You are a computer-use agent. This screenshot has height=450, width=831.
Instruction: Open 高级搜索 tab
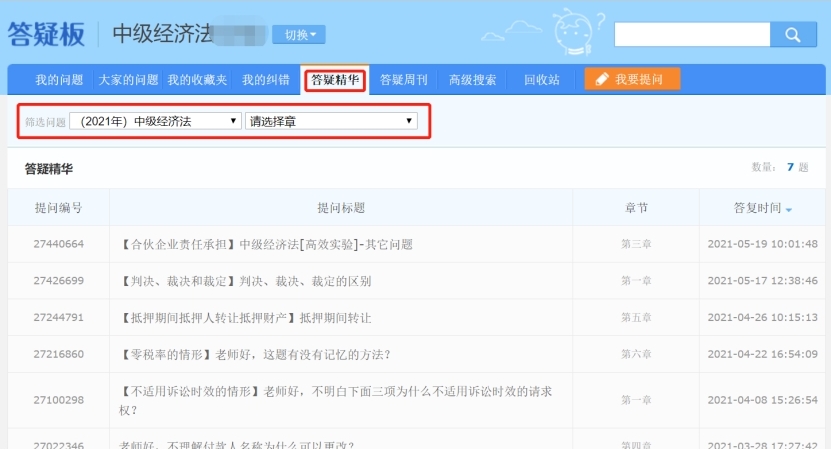pyautogui.click(x=472, y=80)
